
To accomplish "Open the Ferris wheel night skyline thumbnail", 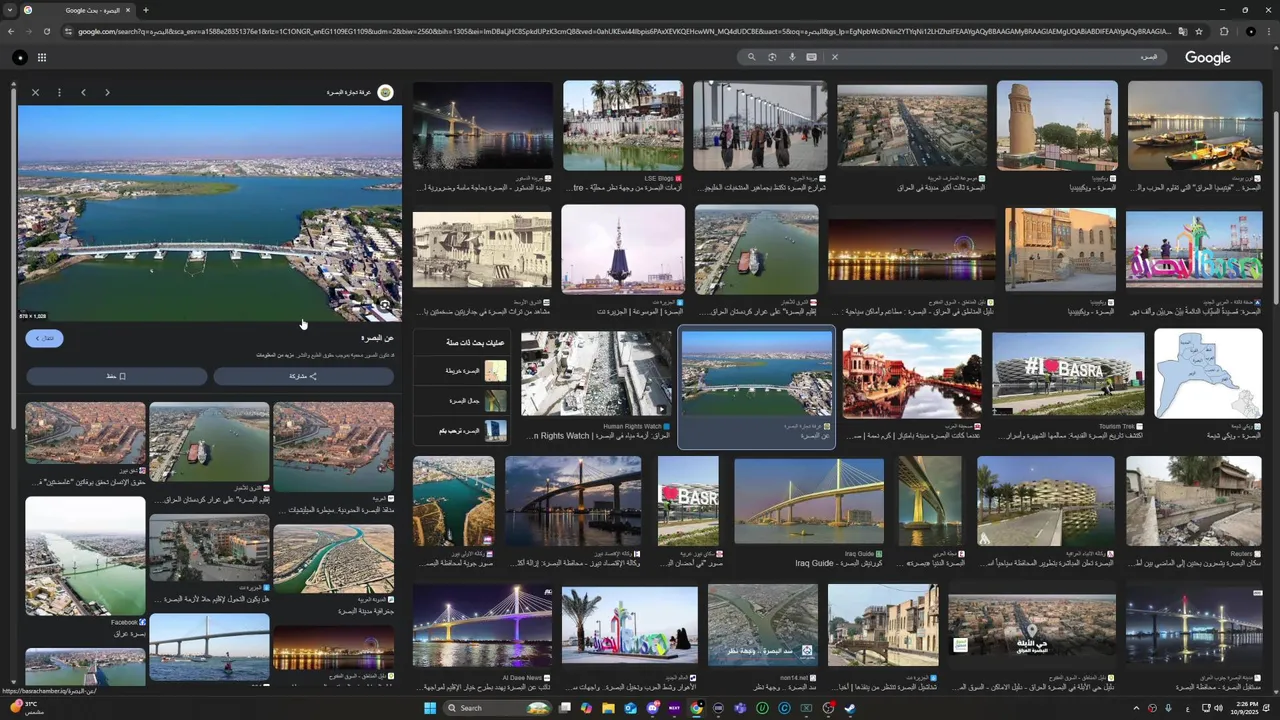I will (912, 249).
